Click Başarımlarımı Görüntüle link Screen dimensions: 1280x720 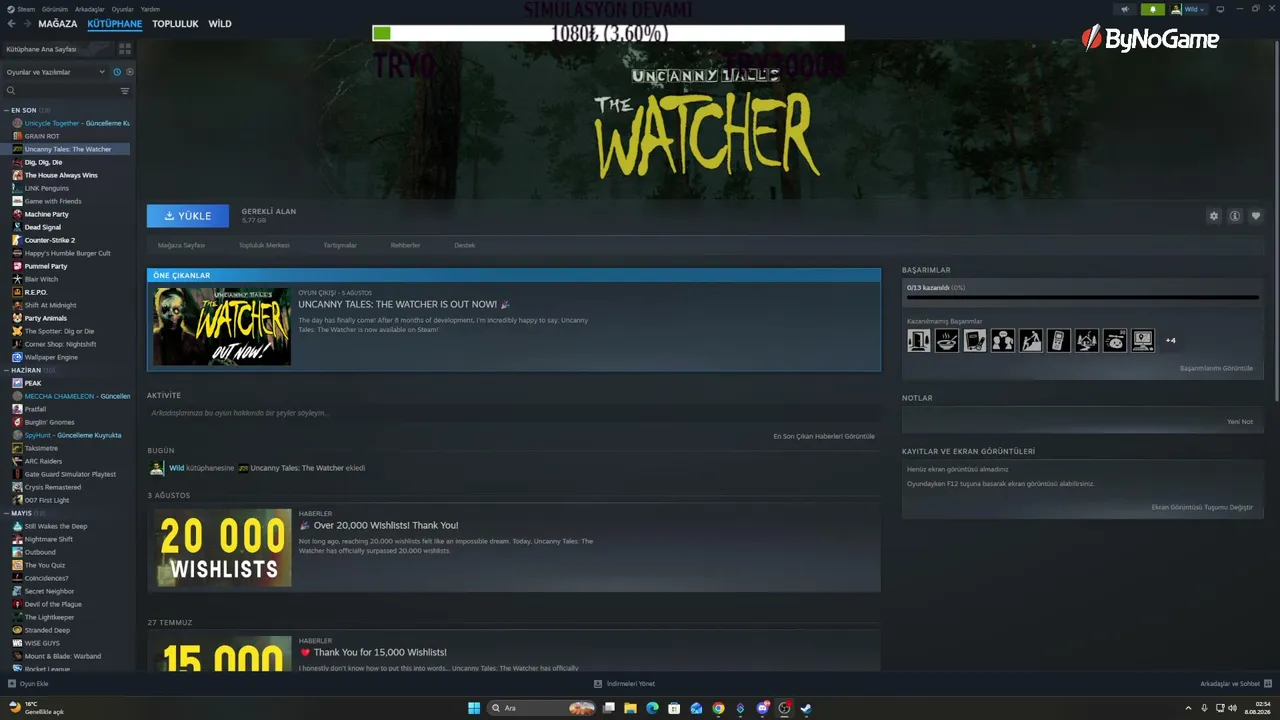(x=1216, y=368)
